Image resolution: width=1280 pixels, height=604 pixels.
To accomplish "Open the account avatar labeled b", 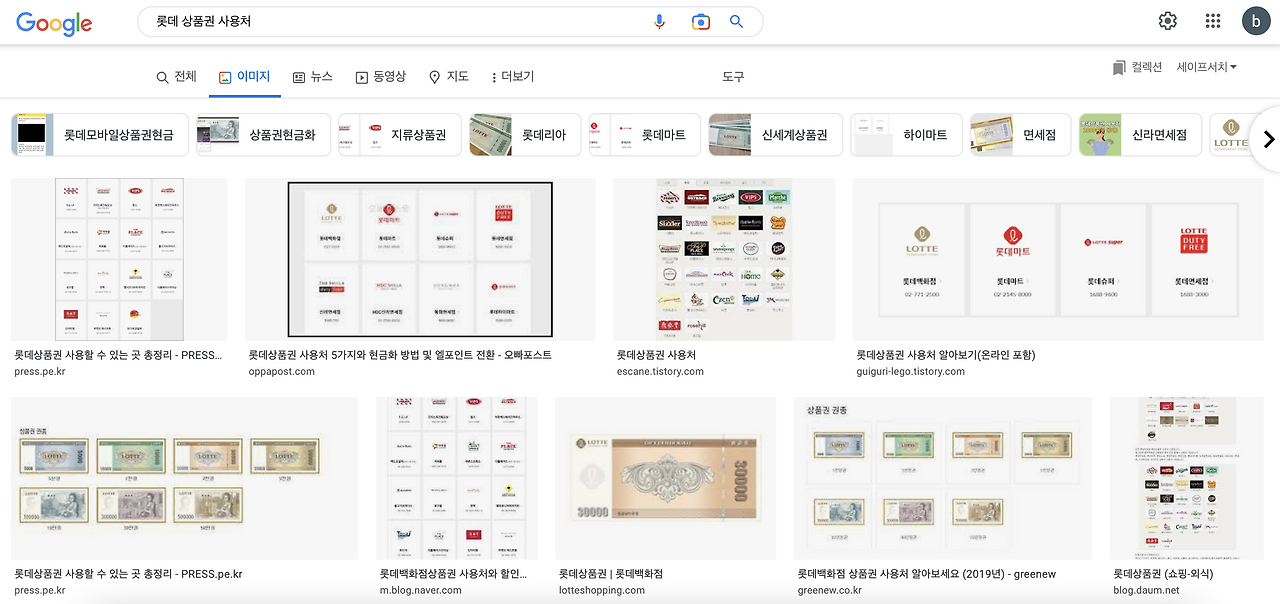I will coord(1255,21).
